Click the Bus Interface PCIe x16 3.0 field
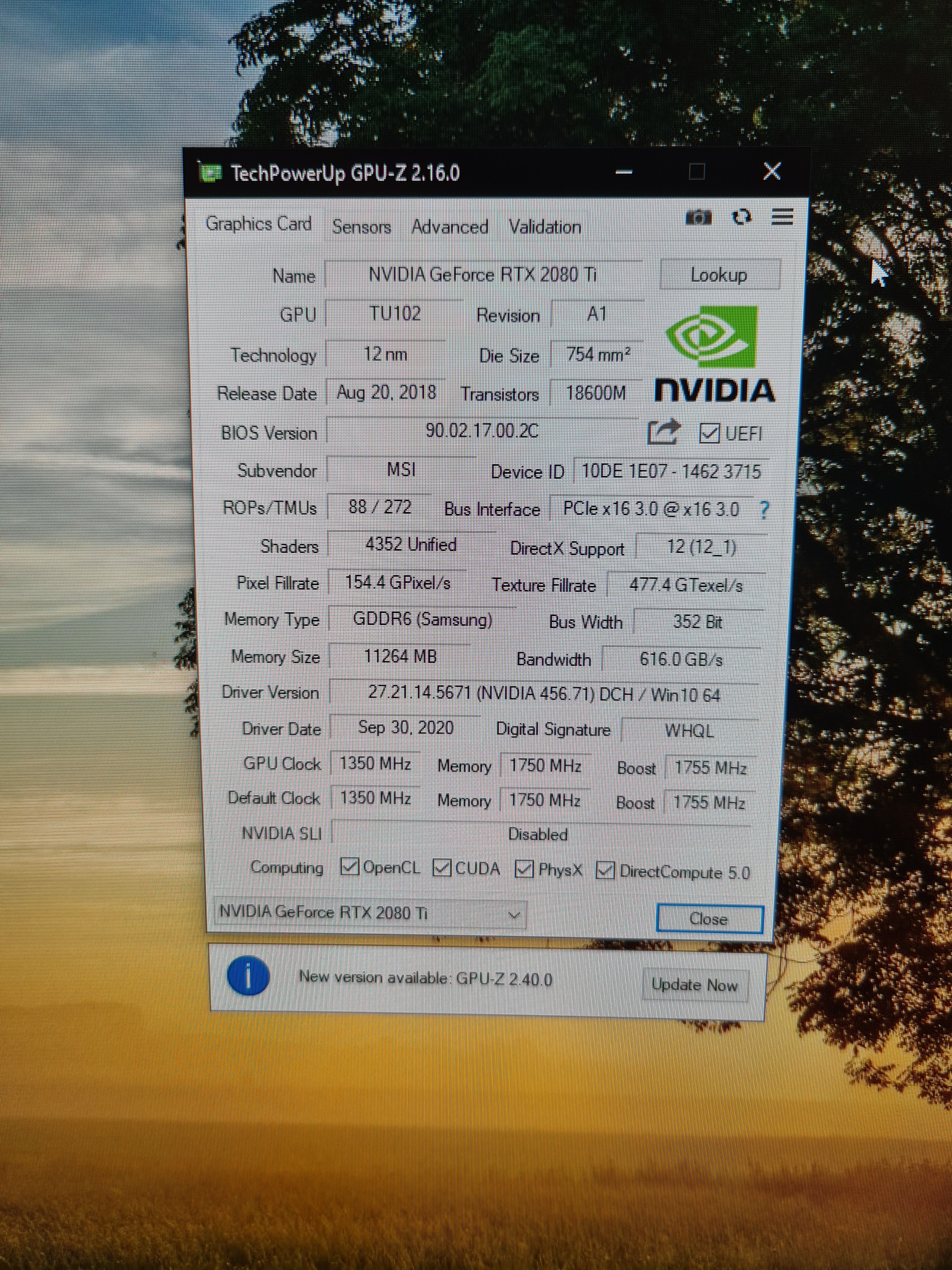 [x=651, y=509]
